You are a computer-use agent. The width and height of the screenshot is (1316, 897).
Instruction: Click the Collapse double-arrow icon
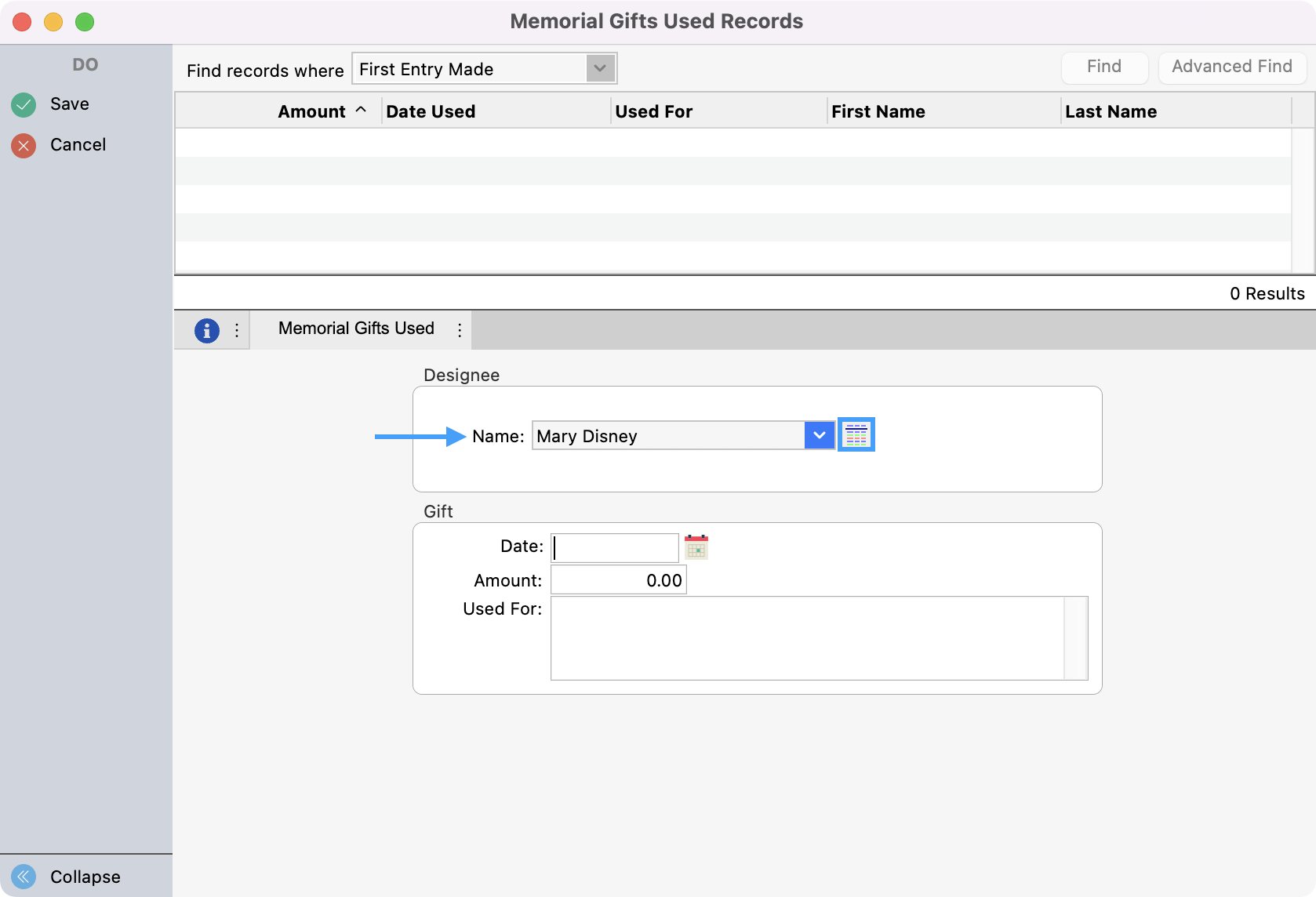[x=24, y=876]
